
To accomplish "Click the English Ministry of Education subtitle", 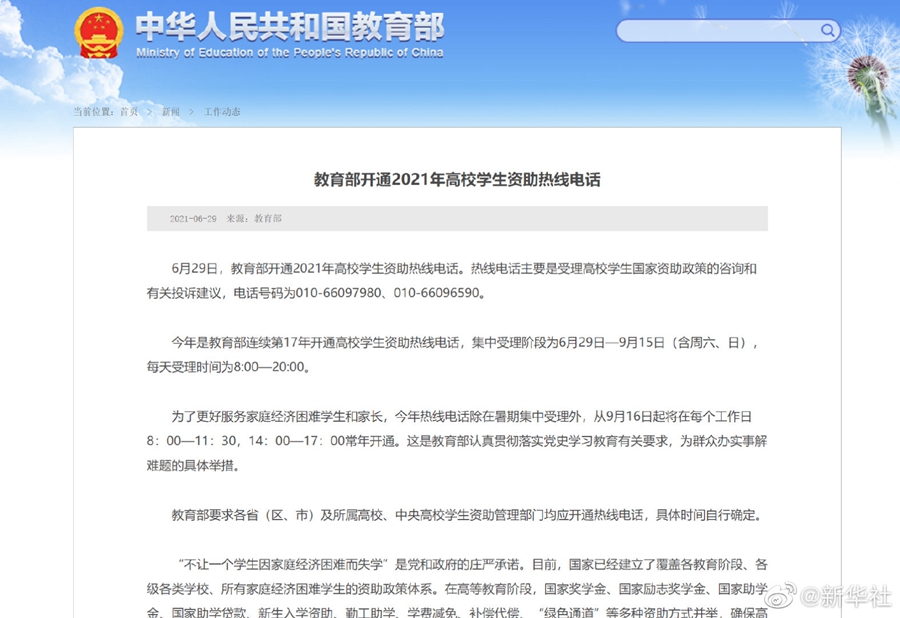I will point(289,52).
